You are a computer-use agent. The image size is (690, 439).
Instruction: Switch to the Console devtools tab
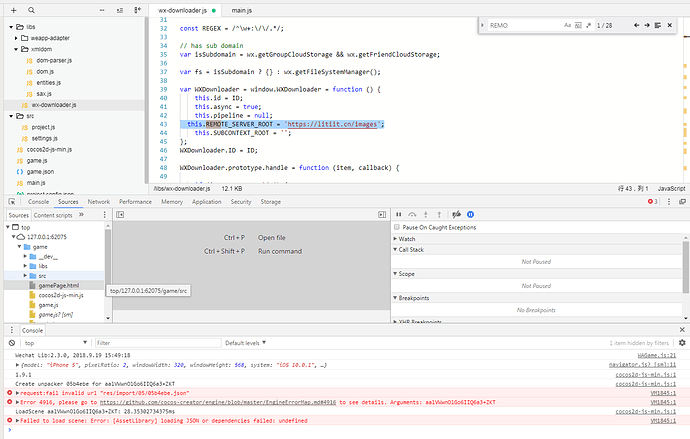click(x=38, y=201)
